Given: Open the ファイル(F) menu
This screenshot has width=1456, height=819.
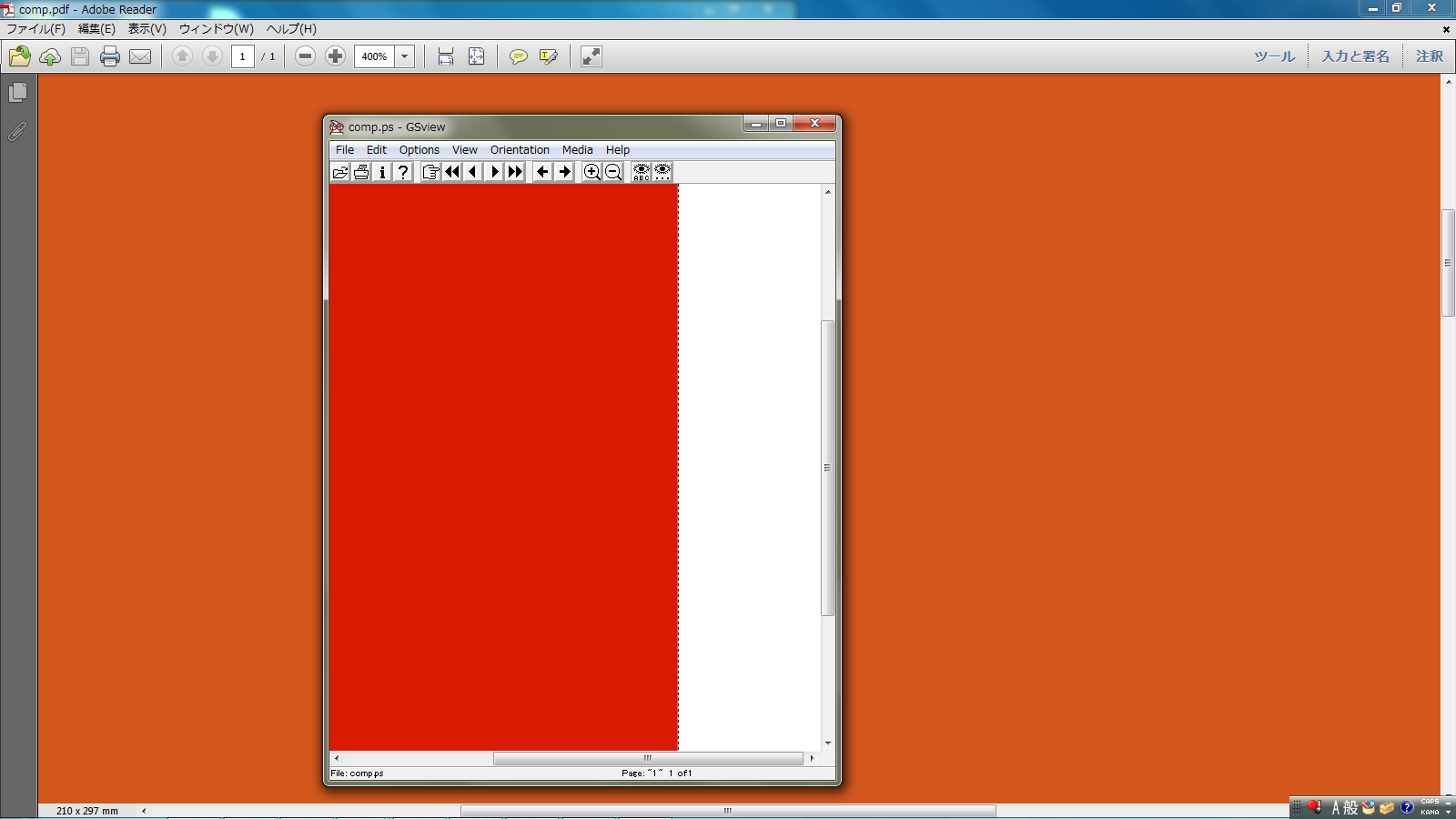Looking at the screenshot, I should click(x=36, y=29).
